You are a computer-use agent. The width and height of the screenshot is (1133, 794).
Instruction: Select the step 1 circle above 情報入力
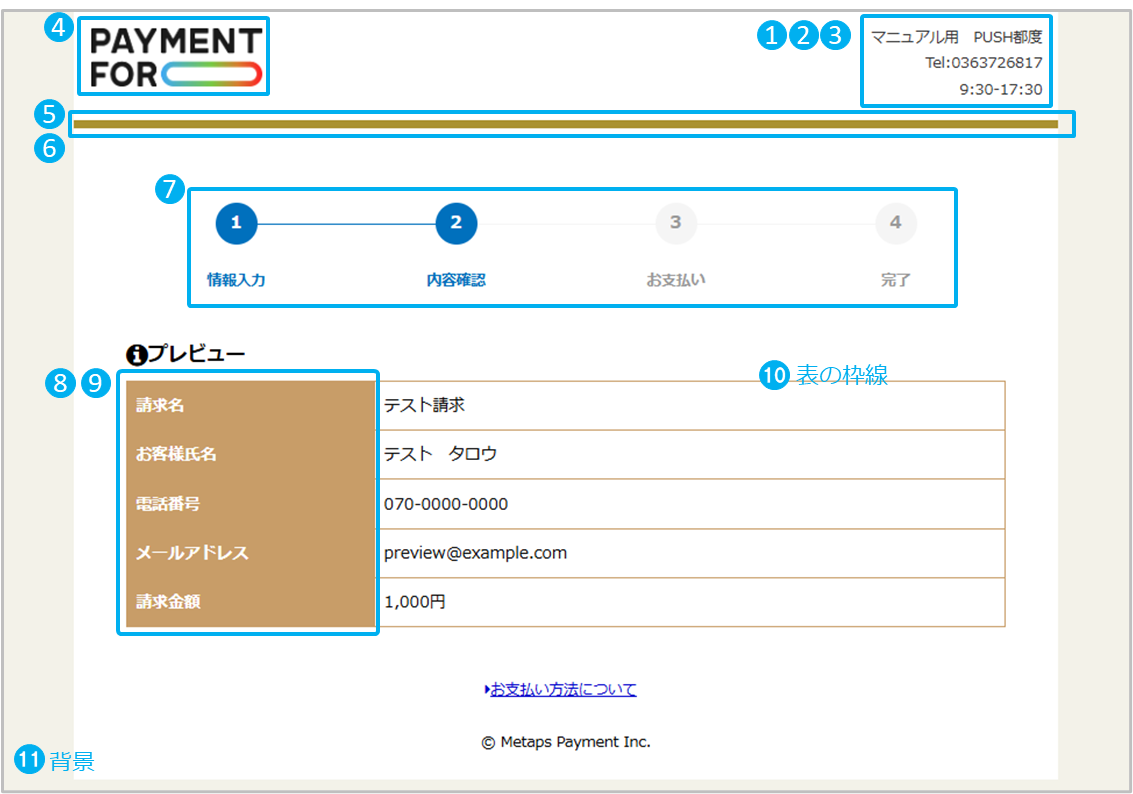[236, 223]
